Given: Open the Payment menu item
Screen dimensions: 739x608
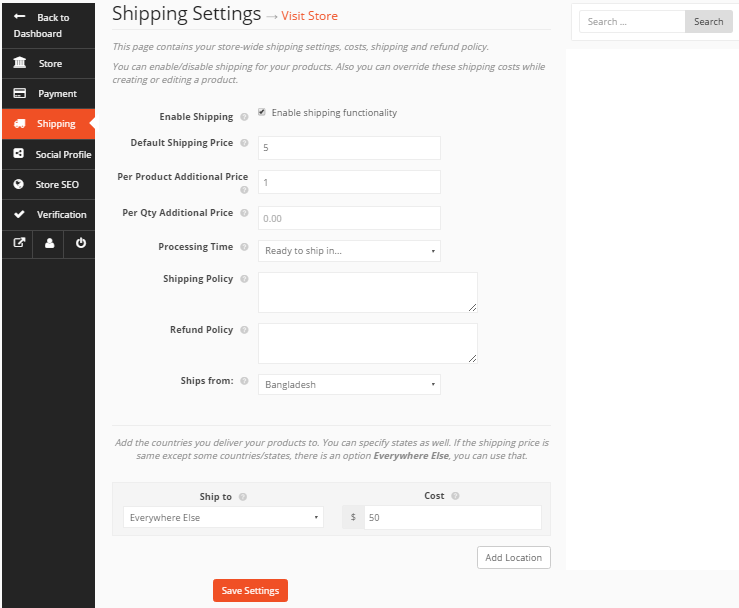Looking at the screenshot, I should coord(48,94).
